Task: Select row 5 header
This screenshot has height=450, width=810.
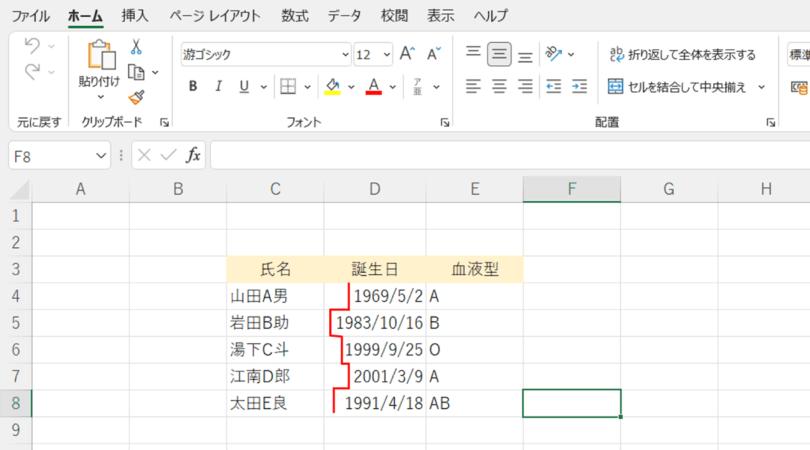Action: click(15, 323)
